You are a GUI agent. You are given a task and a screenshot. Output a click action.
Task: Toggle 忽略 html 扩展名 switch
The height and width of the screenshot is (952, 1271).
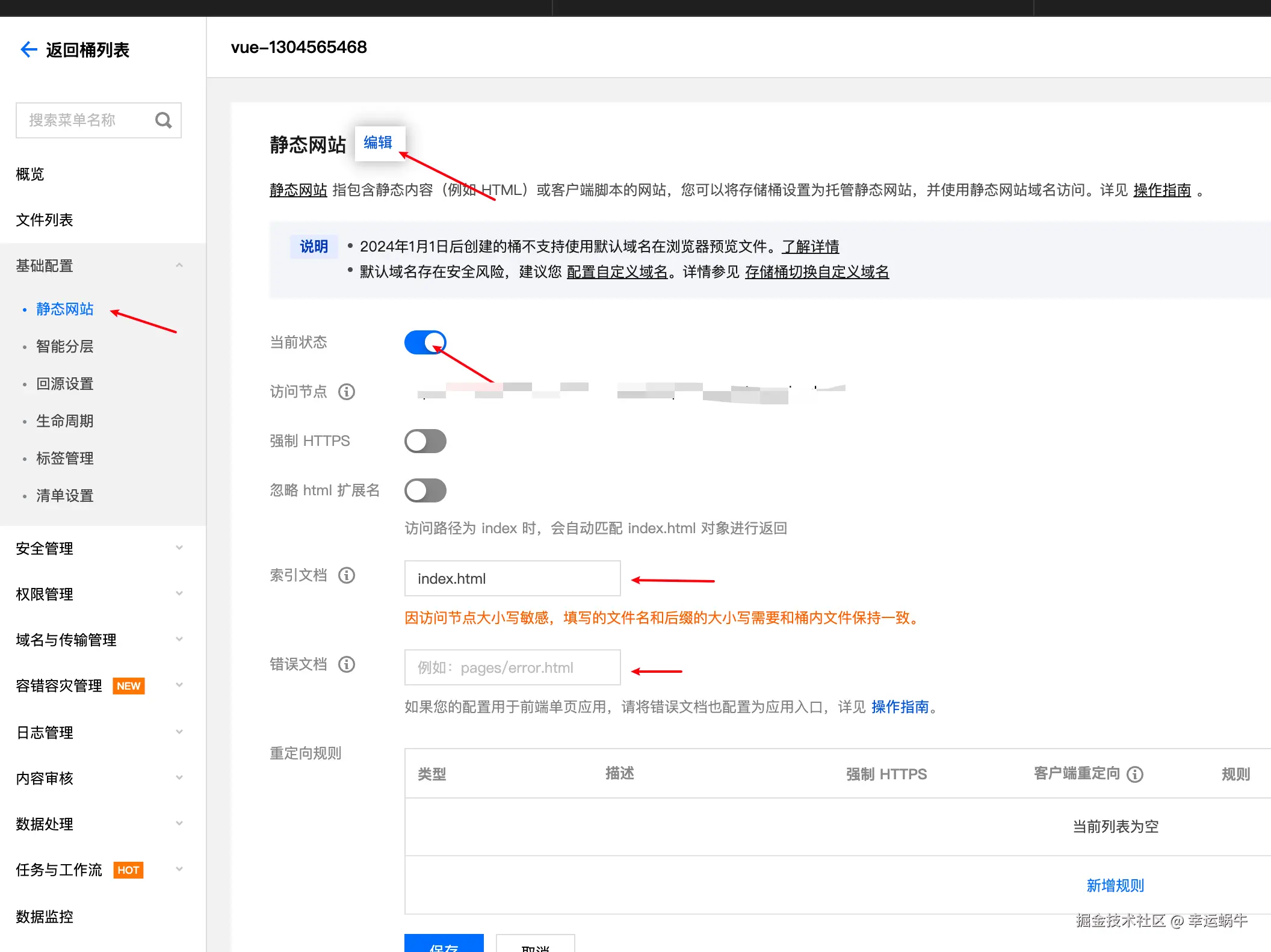425,490
